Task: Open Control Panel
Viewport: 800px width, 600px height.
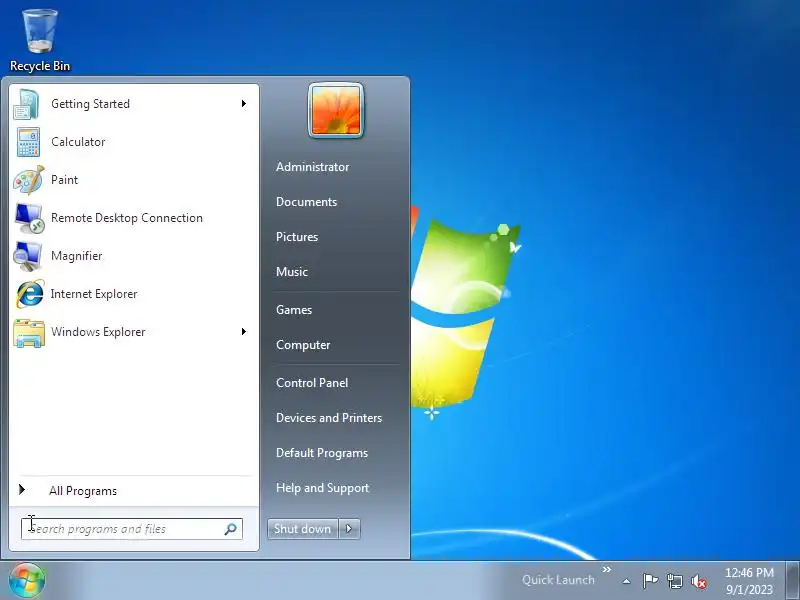Action: pos(312,383)
